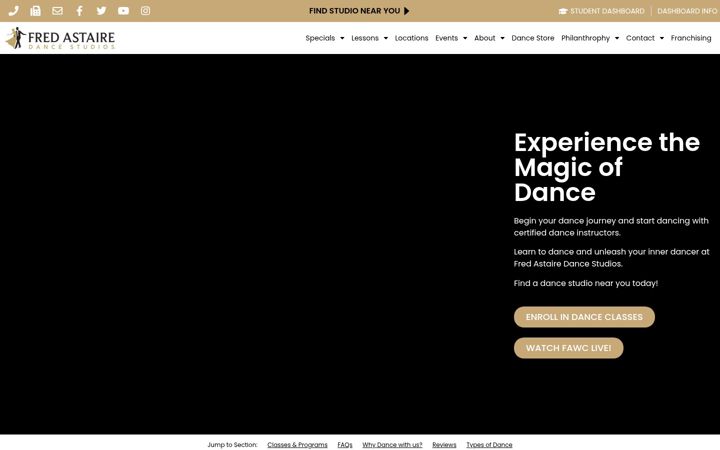
Task: Open the Contact menu item
Action: click(x=640, y=38)
